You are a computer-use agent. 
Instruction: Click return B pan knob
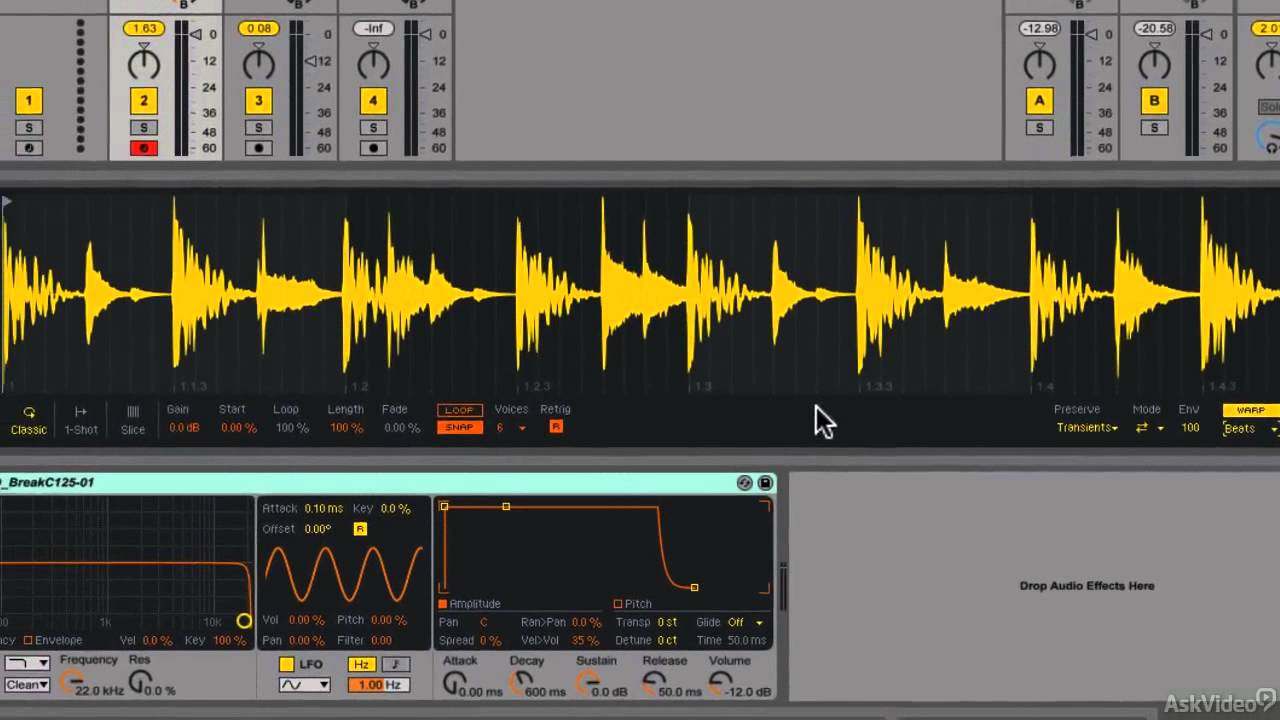pyautogui.click(x=1154, y=65)
